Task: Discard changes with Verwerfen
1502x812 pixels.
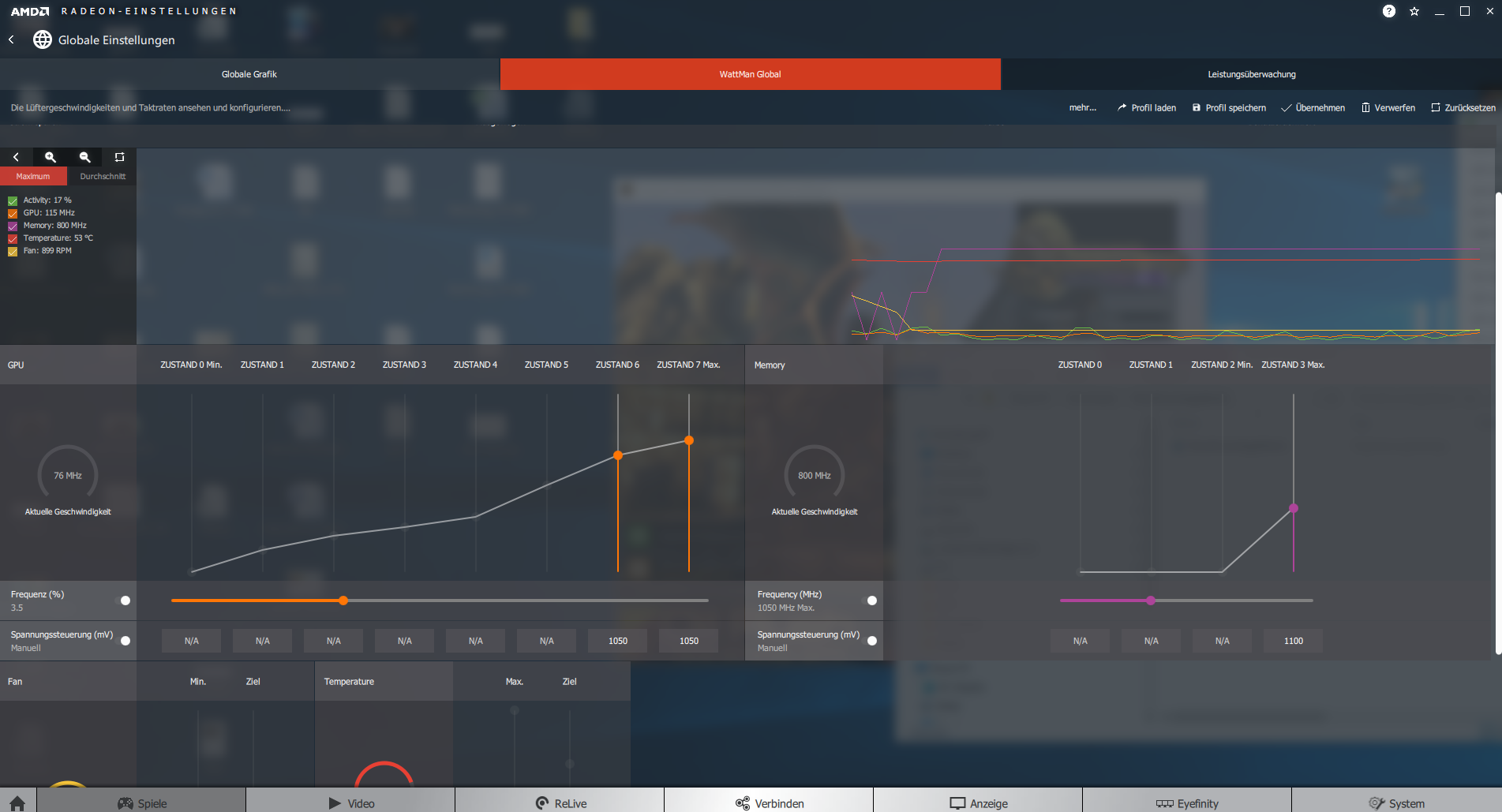Action: [x=1388, y=108]
